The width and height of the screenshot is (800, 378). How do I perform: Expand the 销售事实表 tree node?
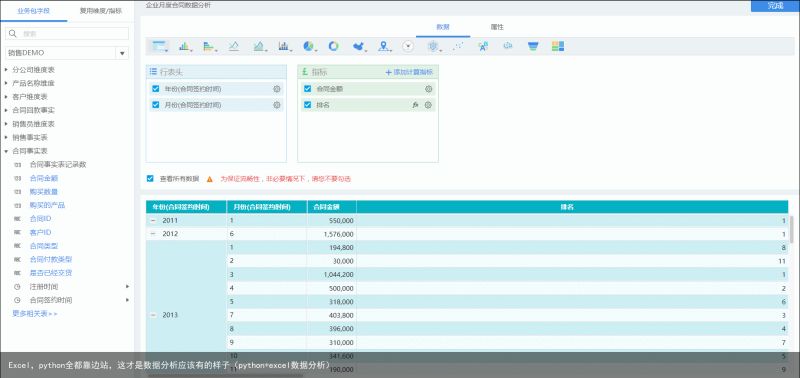(6, 138)
